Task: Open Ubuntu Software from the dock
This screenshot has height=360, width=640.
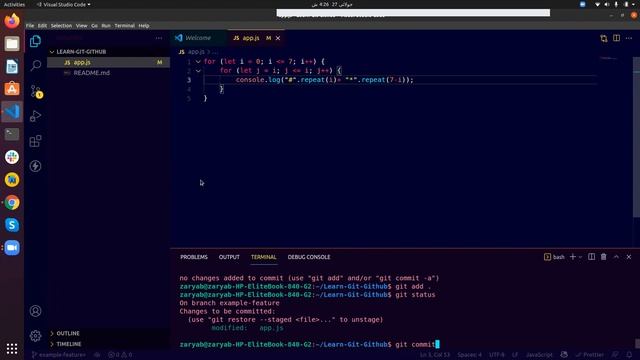Action: click(x=12, y=89)
